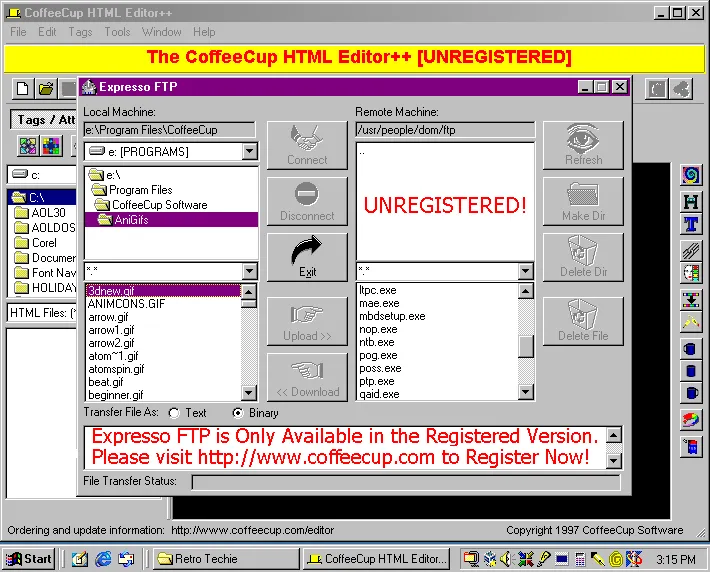Click the Refresh button with eye

point(583,145)
